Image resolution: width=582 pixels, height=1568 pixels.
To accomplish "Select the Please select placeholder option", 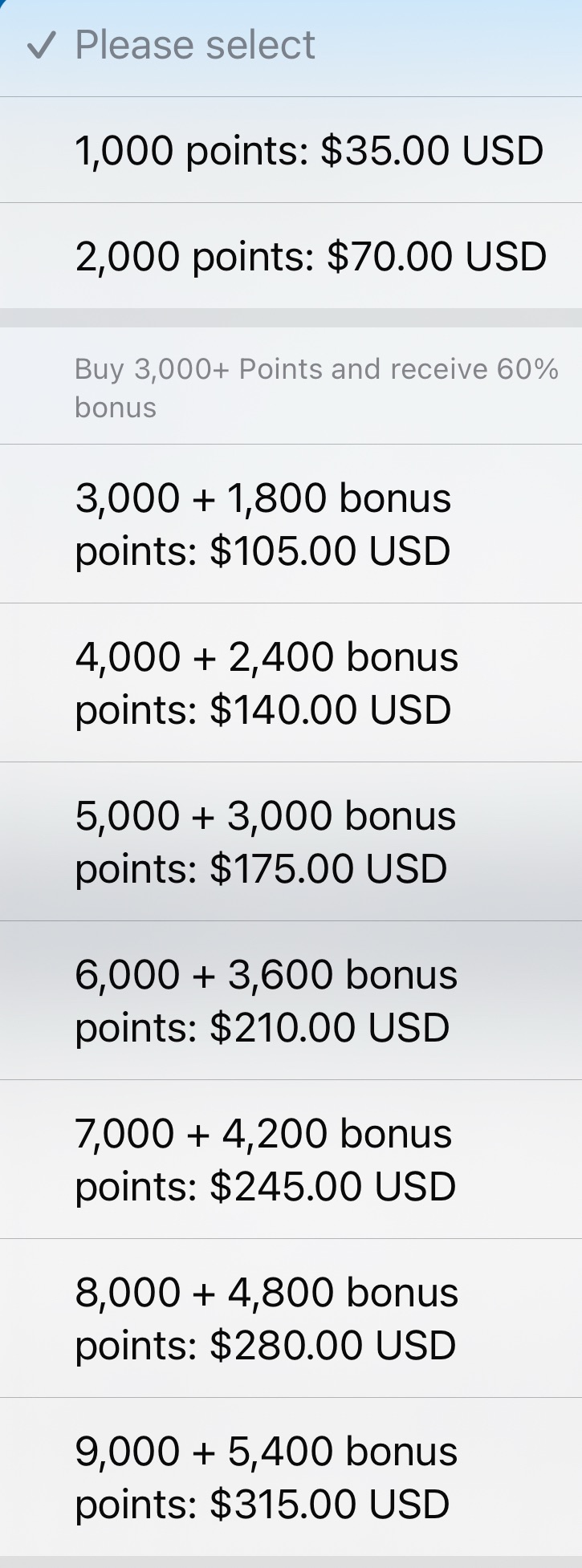I will (x=195, y=46).
